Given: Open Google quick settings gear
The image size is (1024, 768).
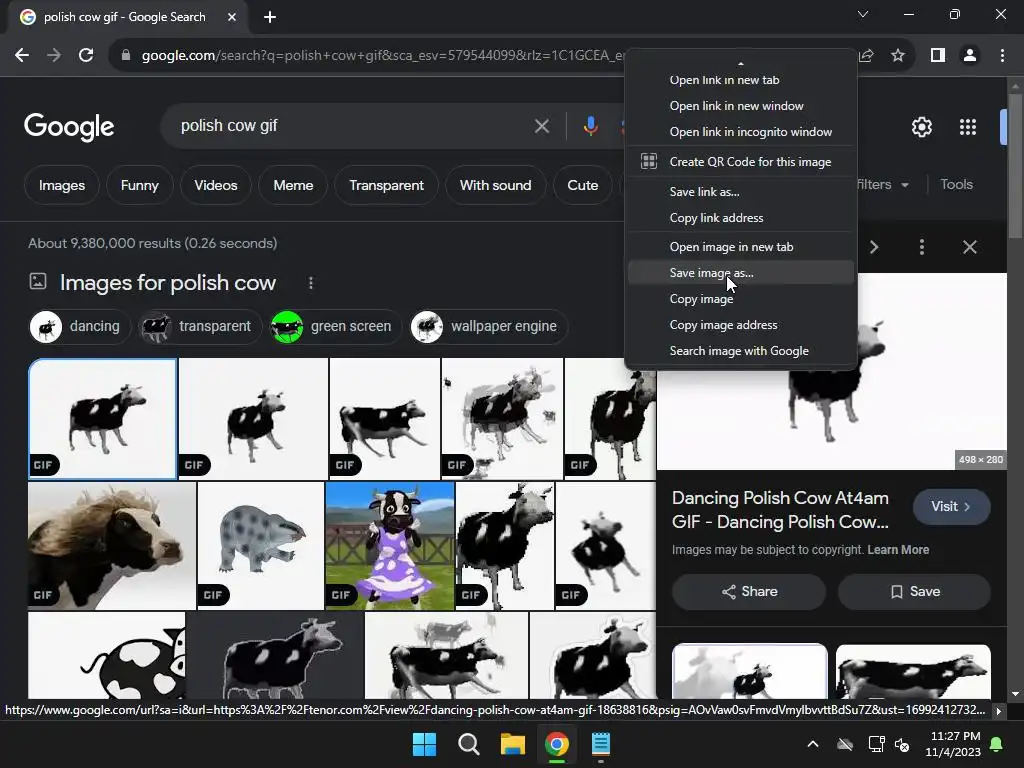Looking at the screenshot, I should [x=921, y=127].
